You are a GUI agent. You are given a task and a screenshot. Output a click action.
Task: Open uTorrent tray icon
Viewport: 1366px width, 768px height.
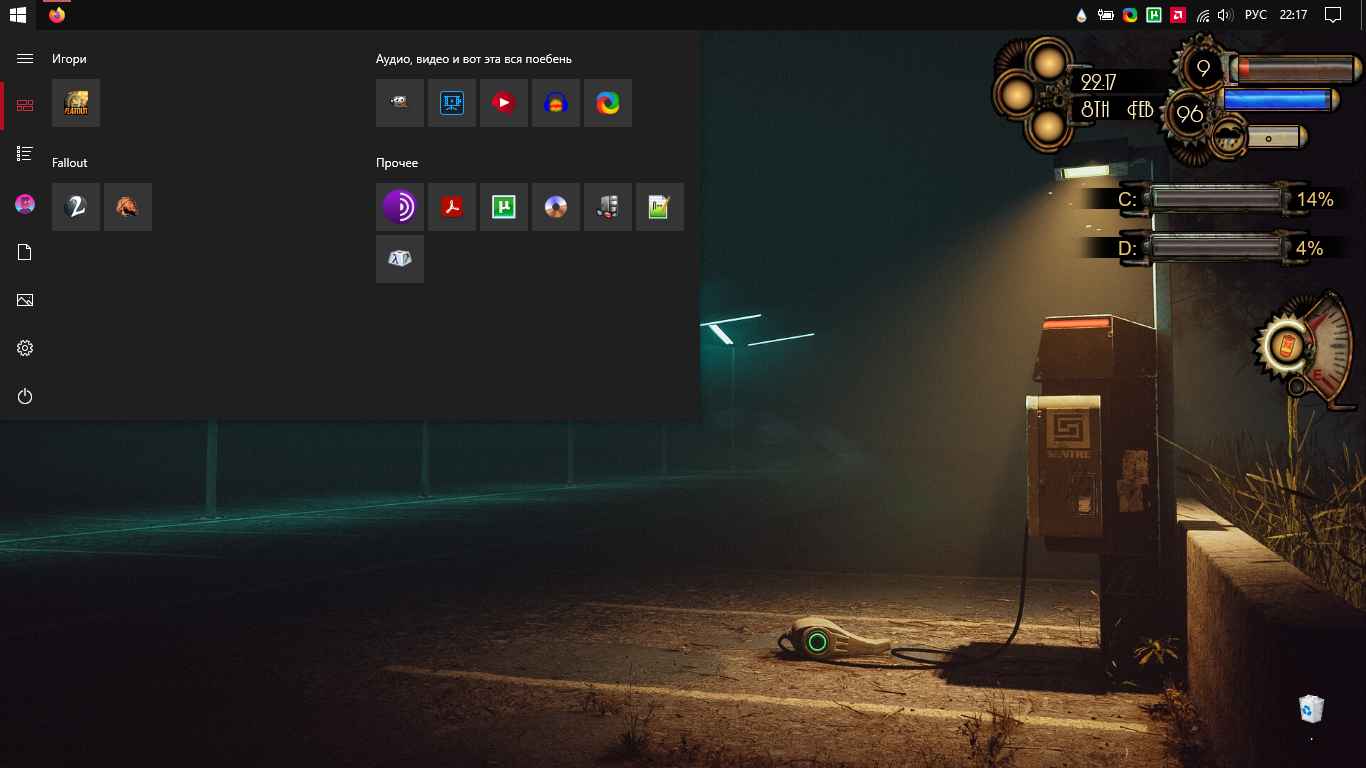(x=1154, y=15)
